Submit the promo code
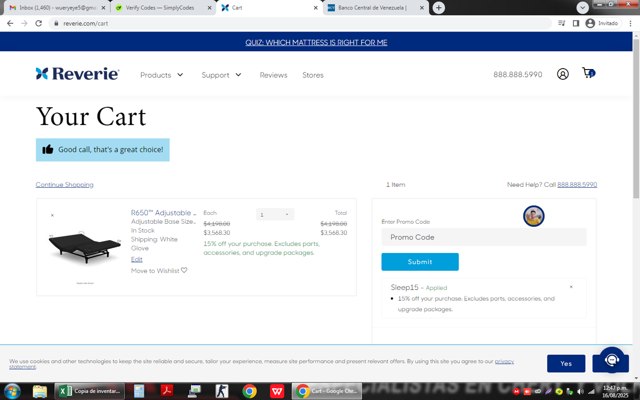 (420, 262)
